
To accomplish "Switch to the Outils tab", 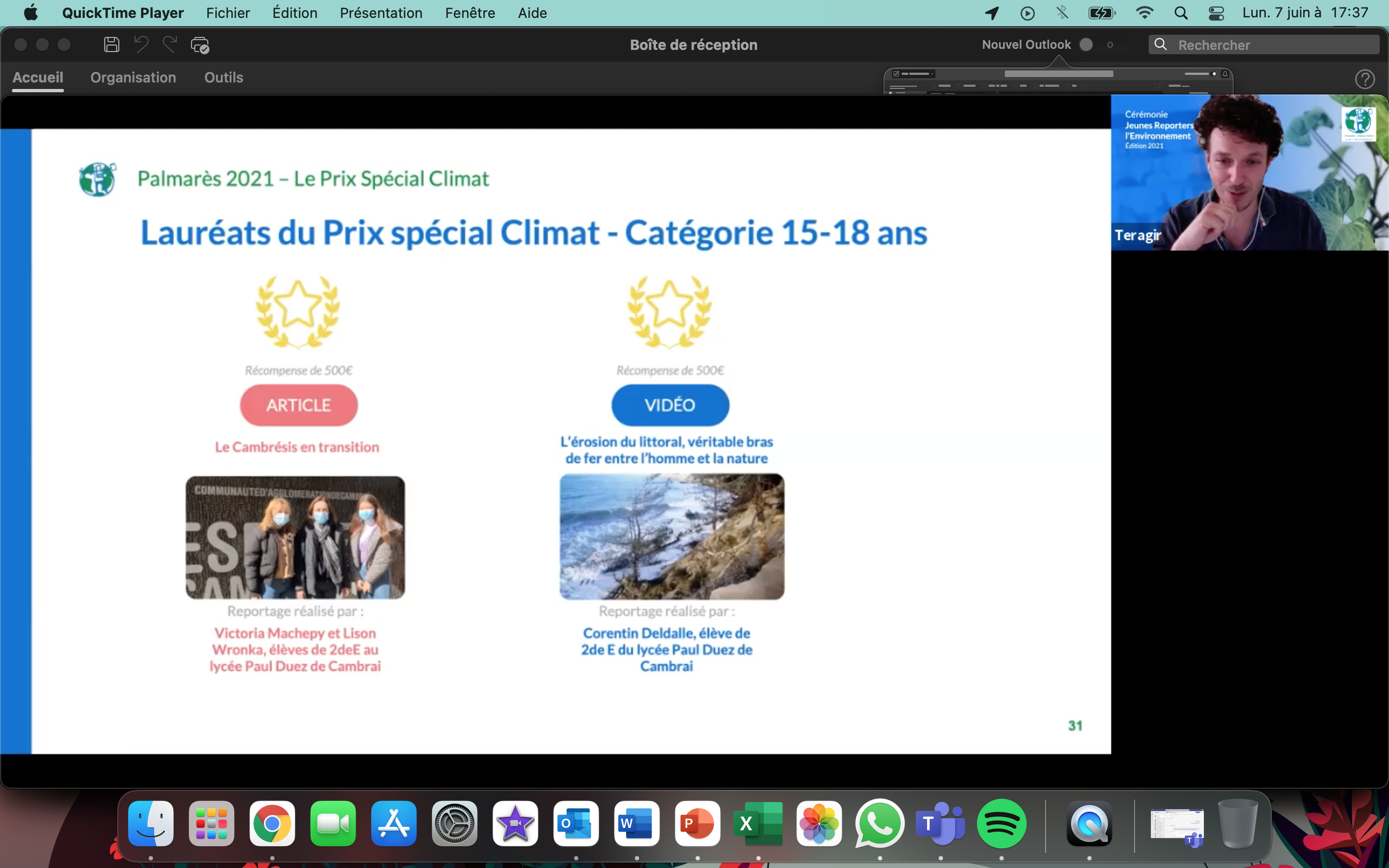I will click(224, 78).
